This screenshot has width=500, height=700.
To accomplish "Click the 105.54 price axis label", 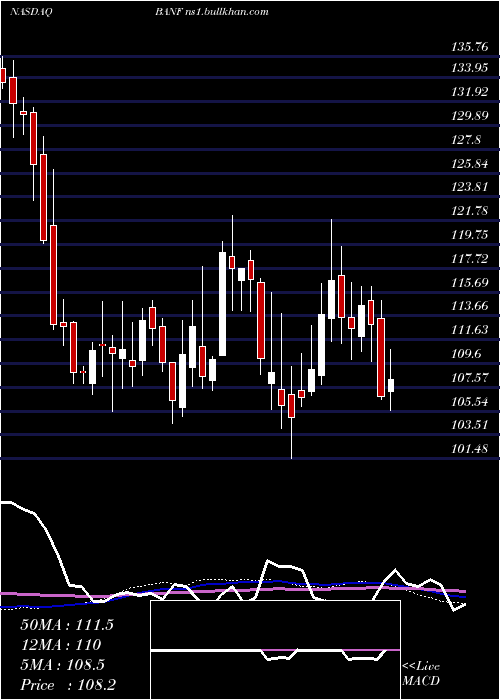I will (x=469, y=402).
